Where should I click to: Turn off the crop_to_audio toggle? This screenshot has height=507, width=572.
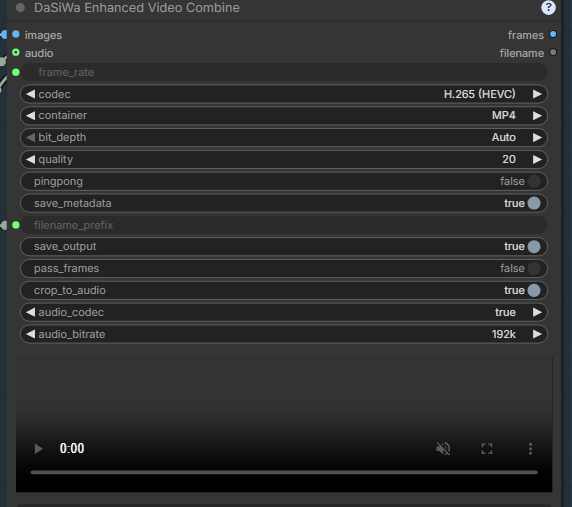pos(534,290)
